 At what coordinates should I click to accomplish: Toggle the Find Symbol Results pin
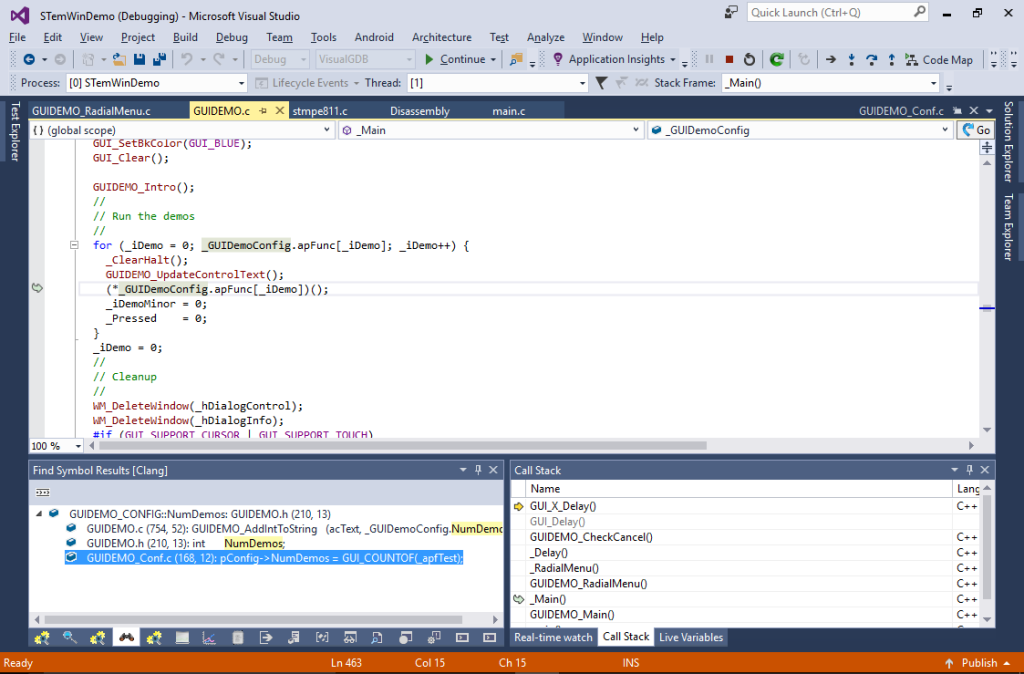tap(477, 470)
